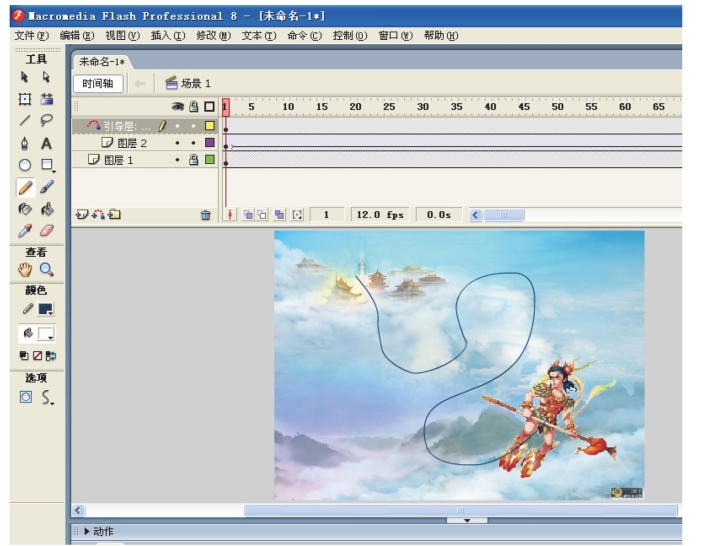
Task: Toggle outline swatch for 图层 1
Action: click(210, 160)
